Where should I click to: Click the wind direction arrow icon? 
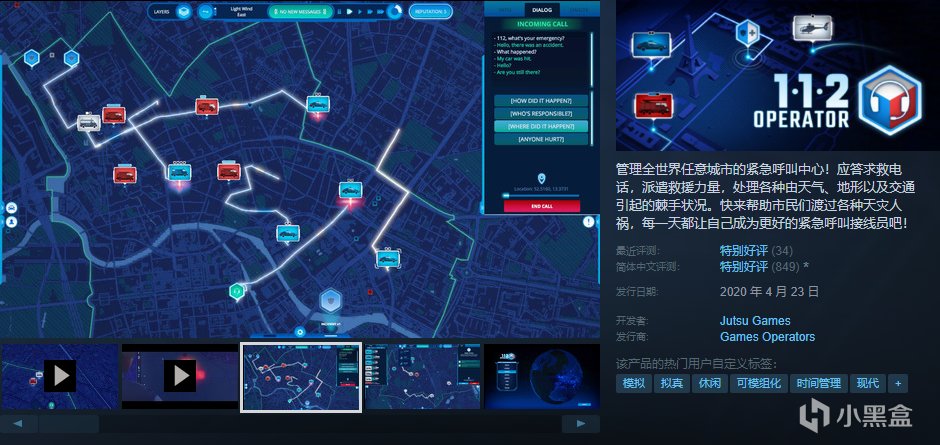206,11
